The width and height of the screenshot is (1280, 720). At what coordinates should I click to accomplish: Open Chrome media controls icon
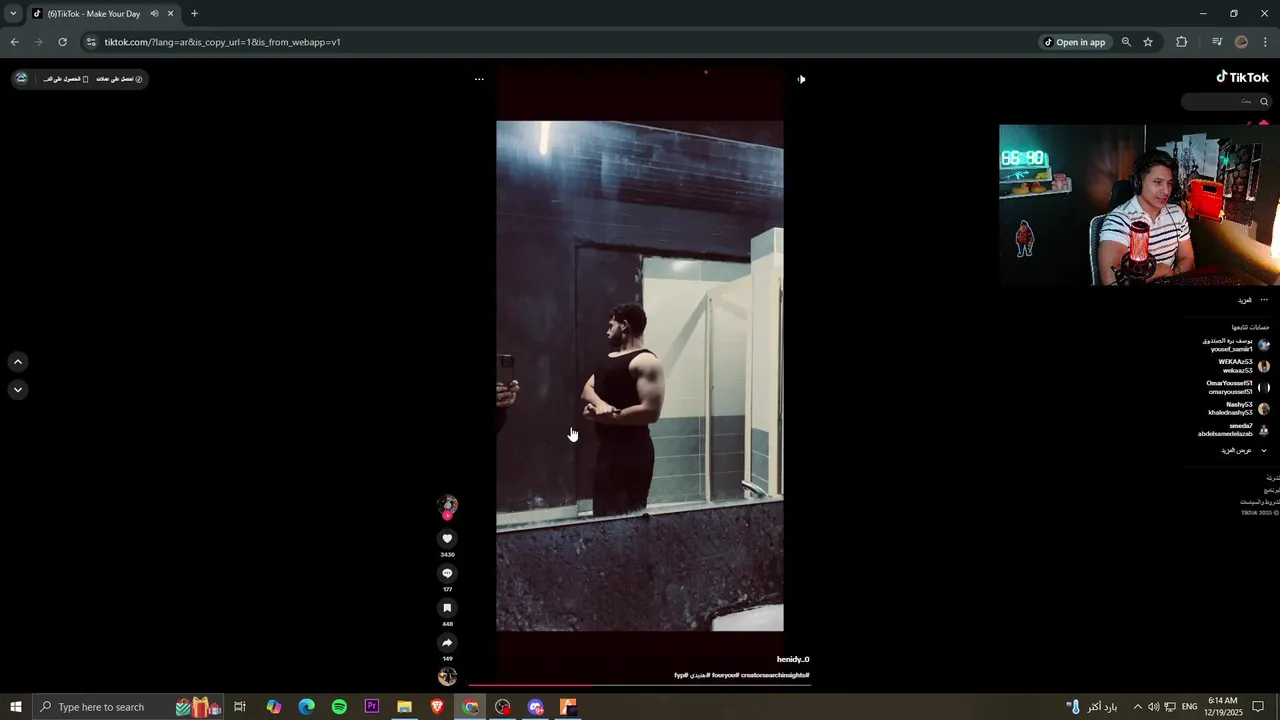(x=1217, y=42)
